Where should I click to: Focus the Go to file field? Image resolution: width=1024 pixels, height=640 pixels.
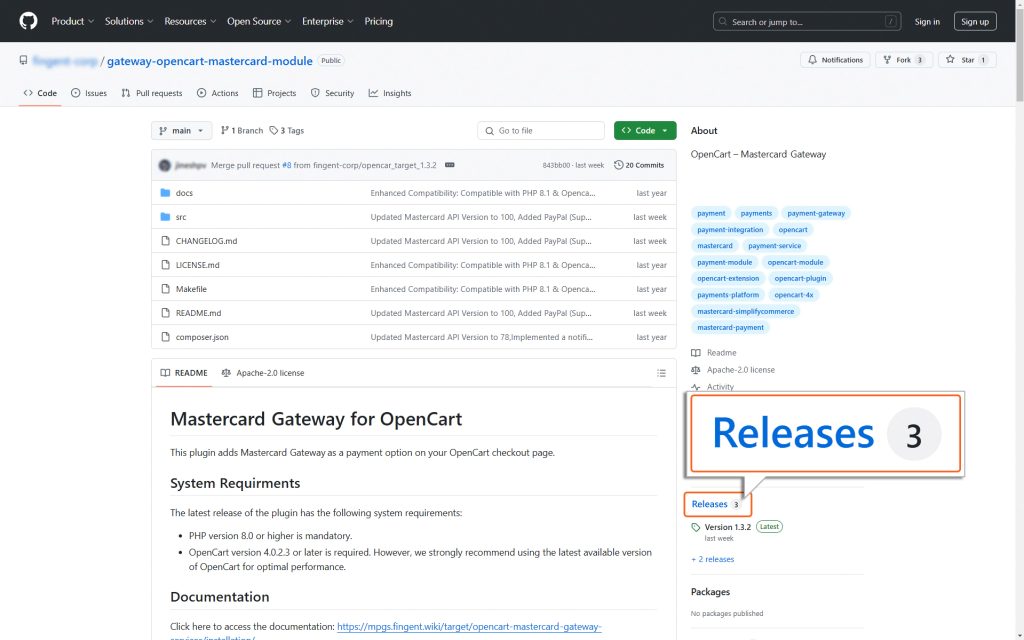point(541,131)
